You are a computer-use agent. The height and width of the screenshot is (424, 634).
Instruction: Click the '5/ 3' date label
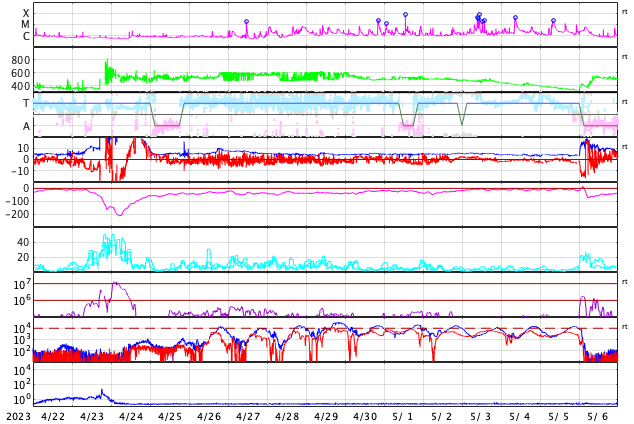coord(480,416)
